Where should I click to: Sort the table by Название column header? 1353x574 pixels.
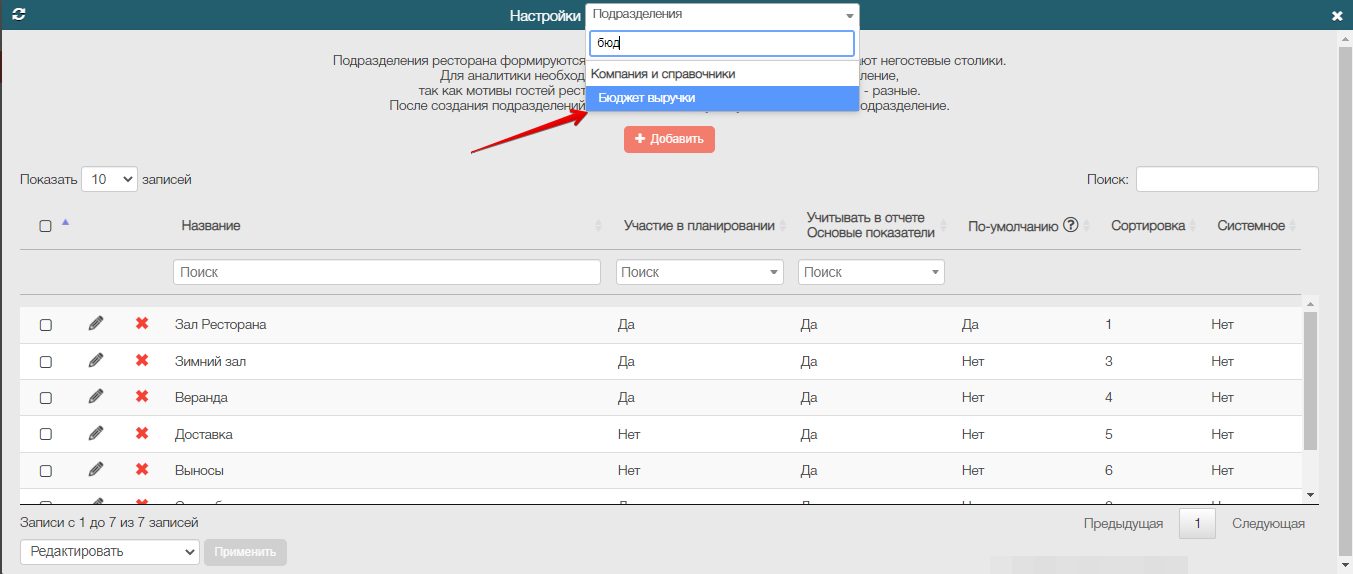tap(211, 226)
